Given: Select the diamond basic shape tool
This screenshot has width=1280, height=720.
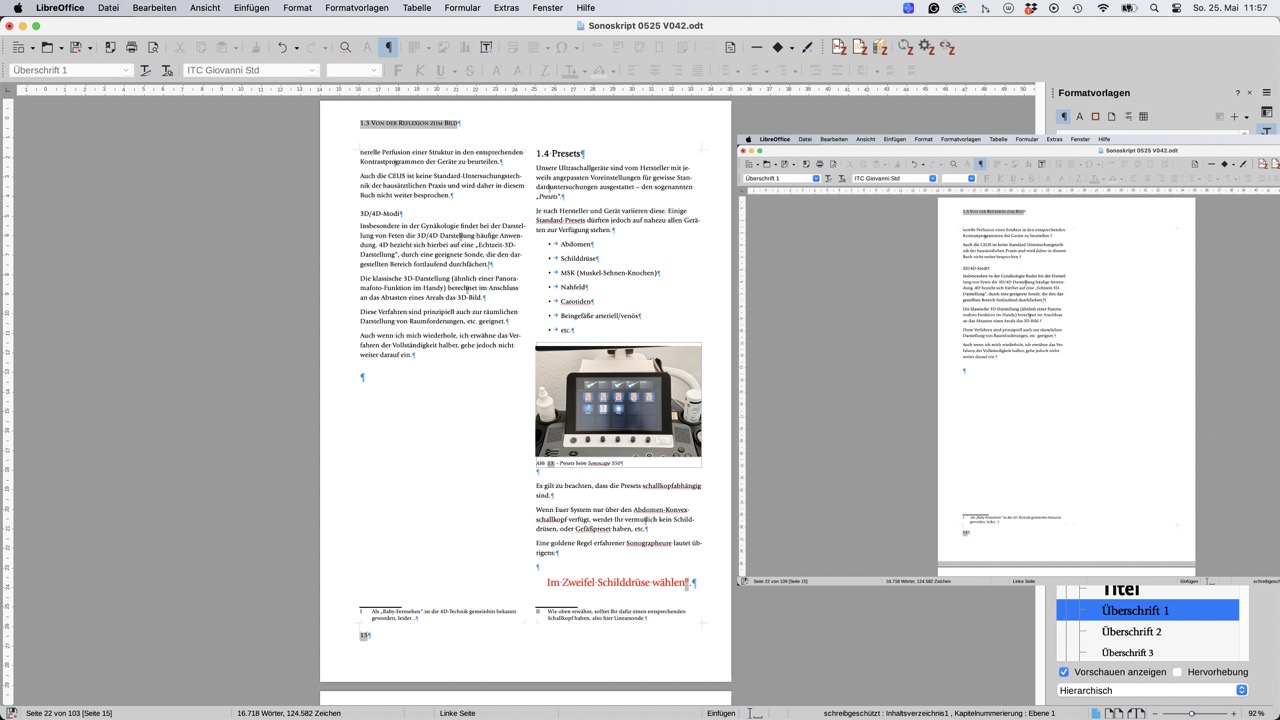Looking at the screenshot, I should click(777, 47).
